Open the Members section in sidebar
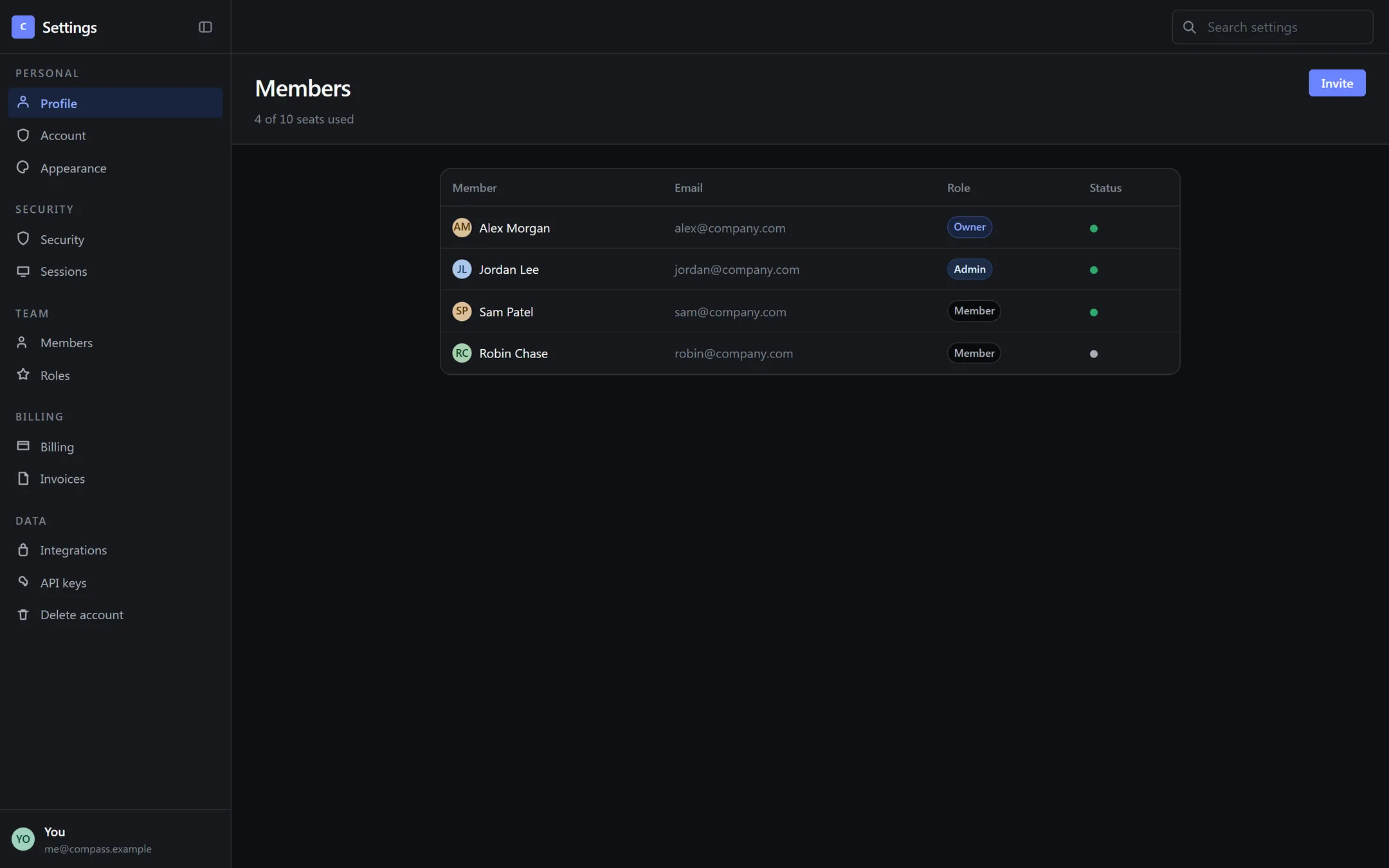 pyautogui.click(x=115, y=343)
